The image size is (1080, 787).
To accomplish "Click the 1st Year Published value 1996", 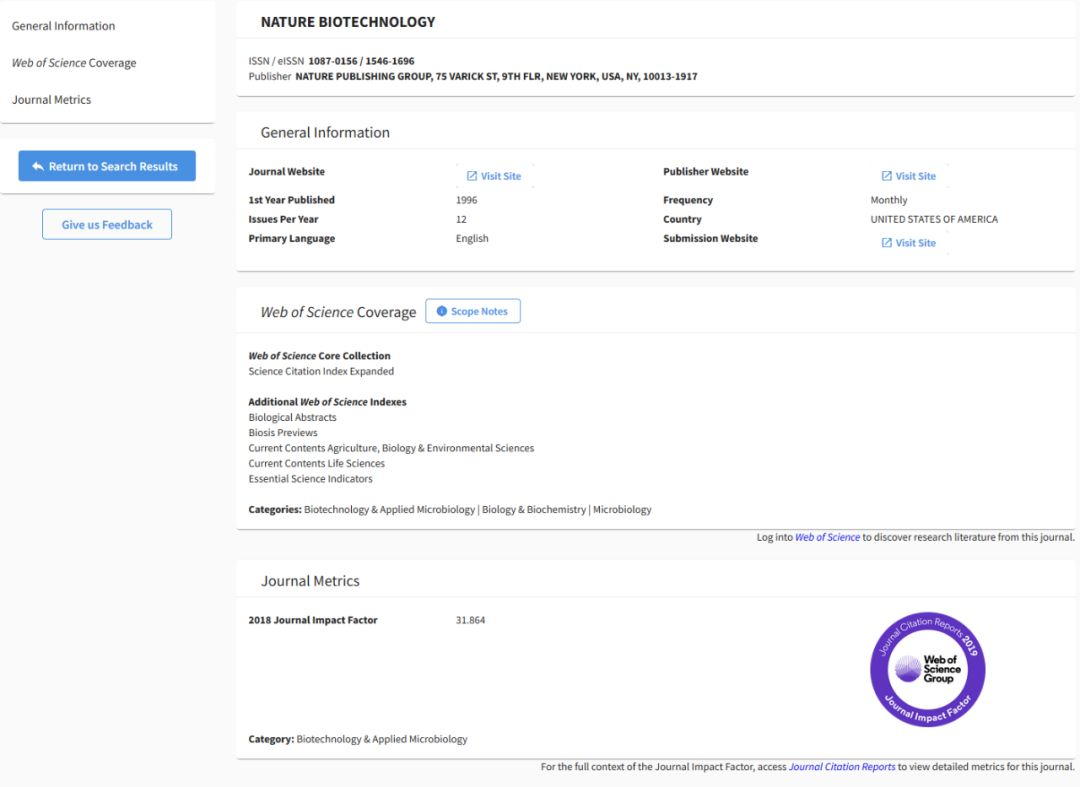I will pos(466,200).
